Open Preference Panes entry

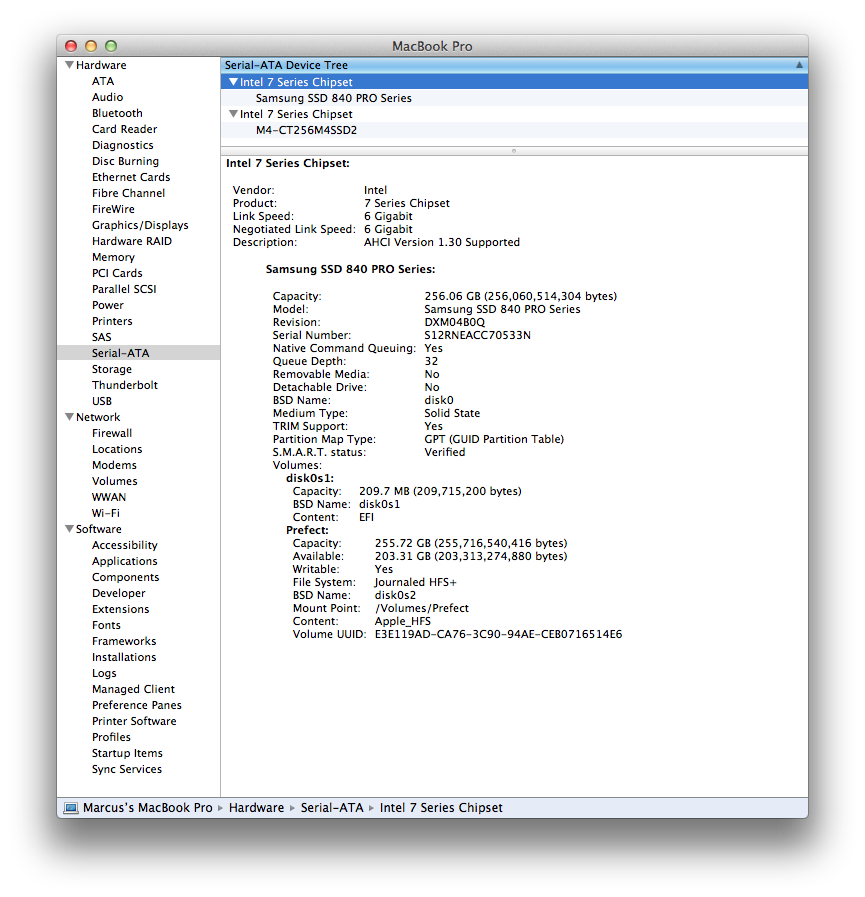137,706
